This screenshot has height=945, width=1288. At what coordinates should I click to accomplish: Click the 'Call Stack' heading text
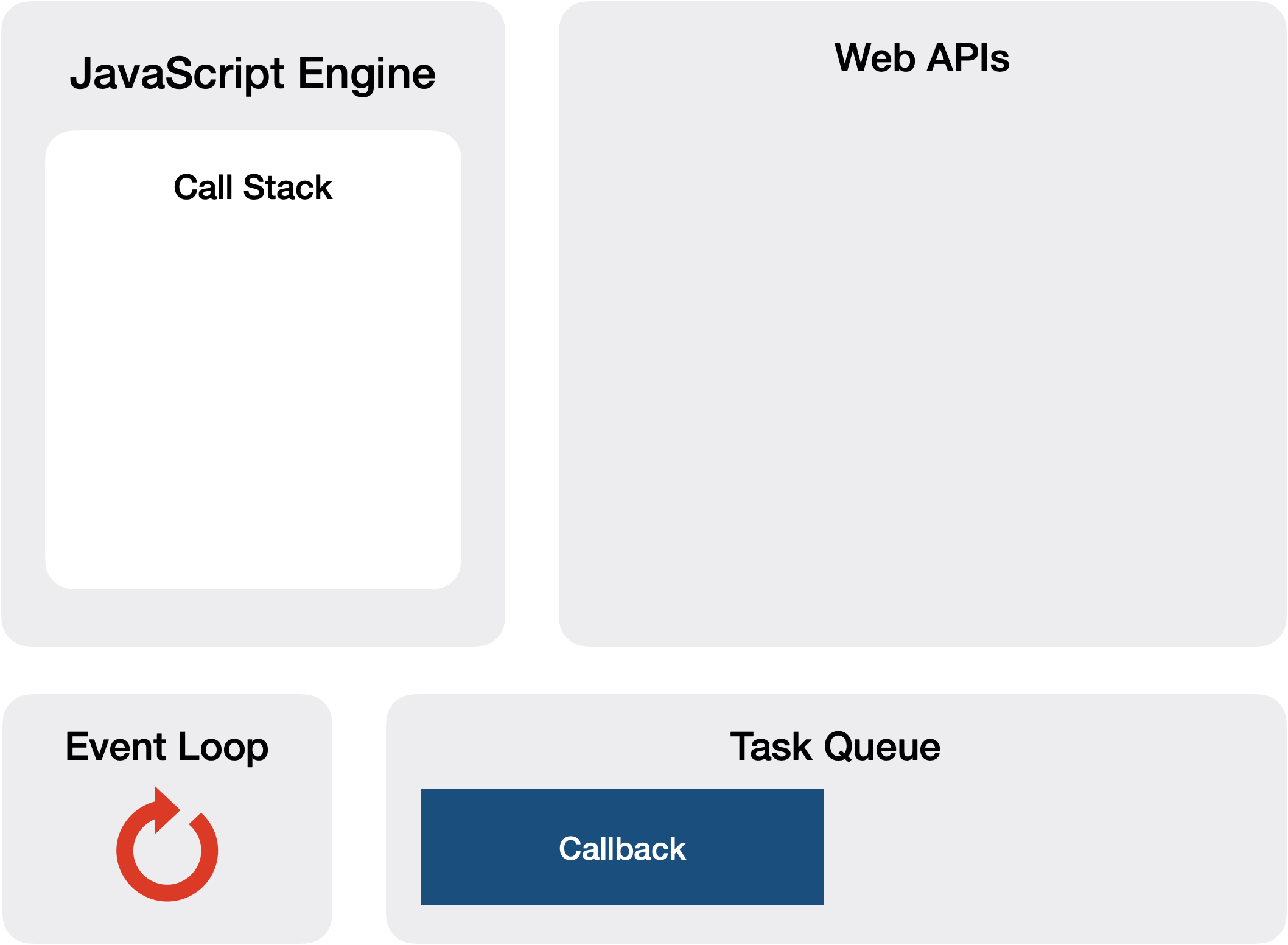coord(253,187)
